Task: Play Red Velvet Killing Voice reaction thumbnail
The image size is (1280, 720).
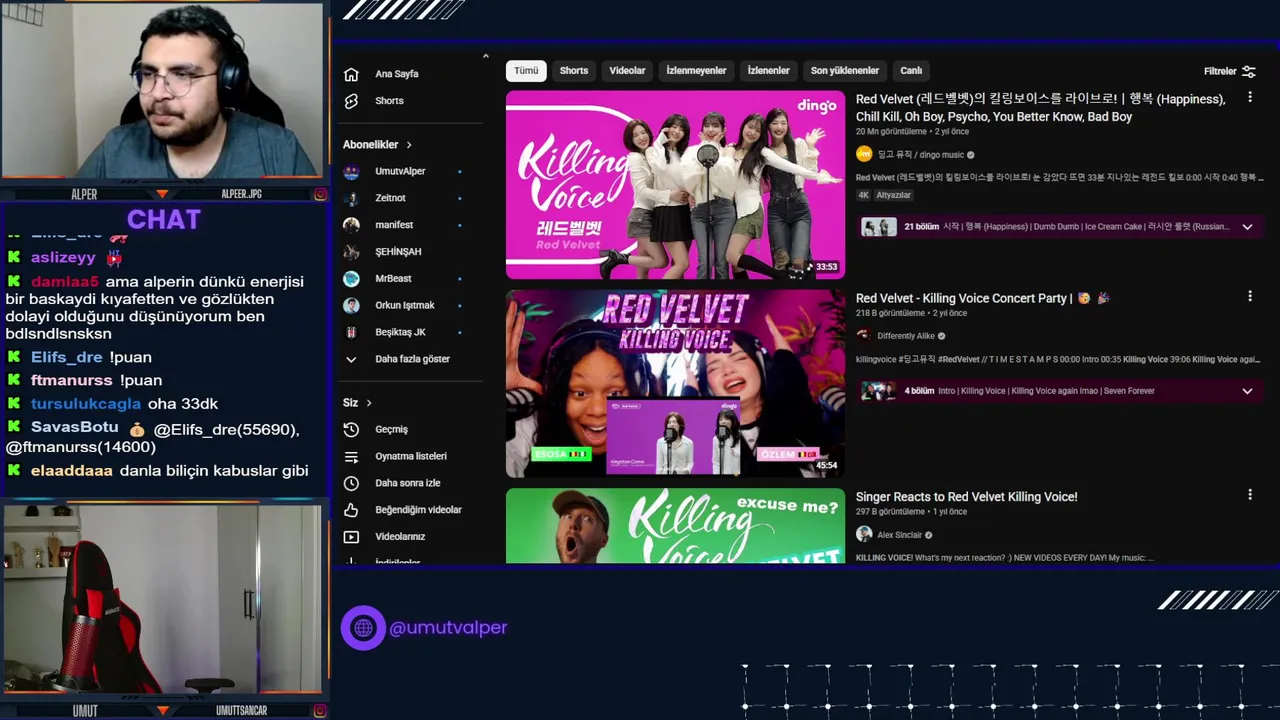Action: (x=675, y=384)
